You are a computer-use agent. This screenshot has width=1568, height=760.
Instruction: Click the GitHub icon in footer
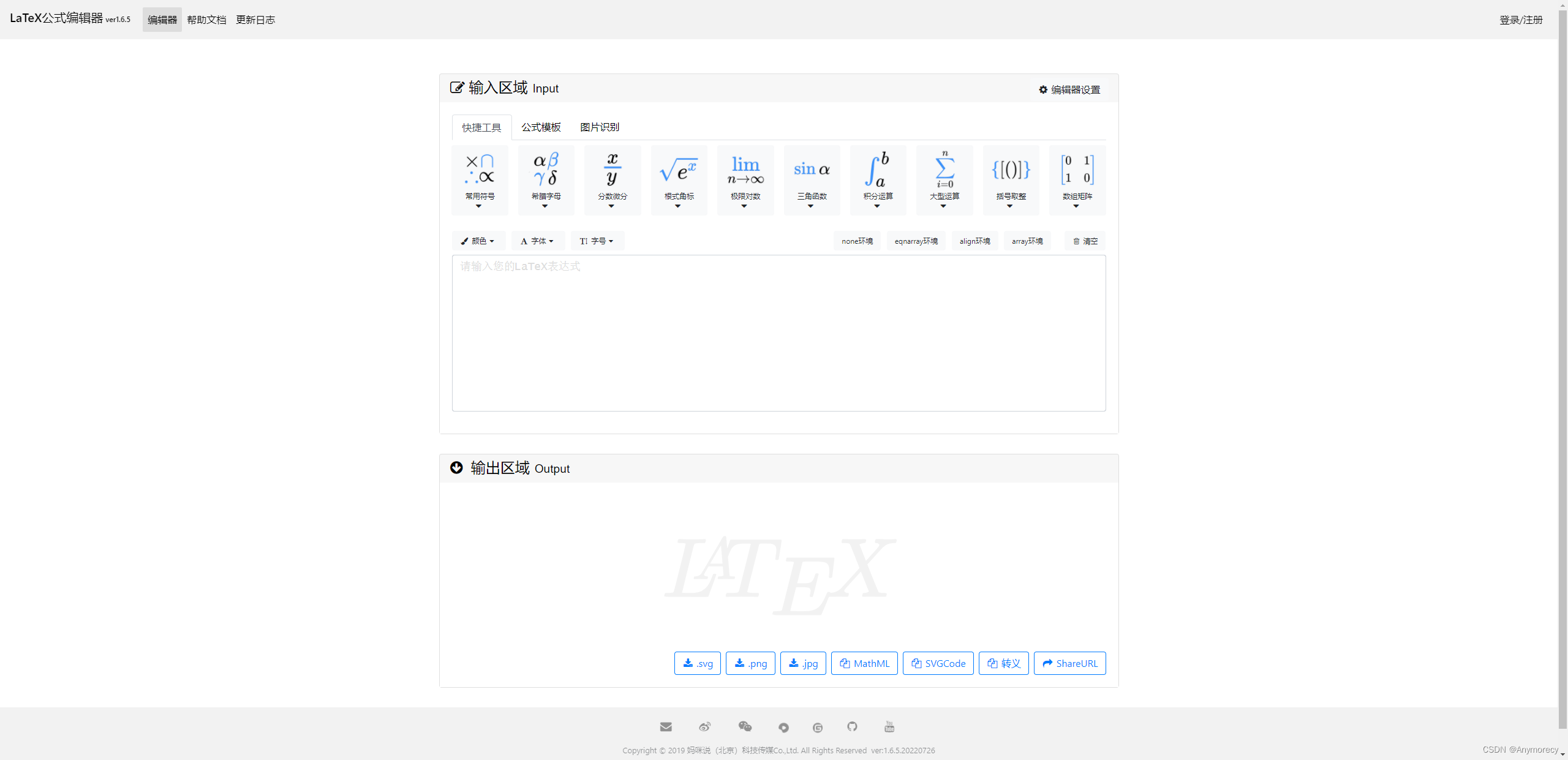[x=852, y=726]
